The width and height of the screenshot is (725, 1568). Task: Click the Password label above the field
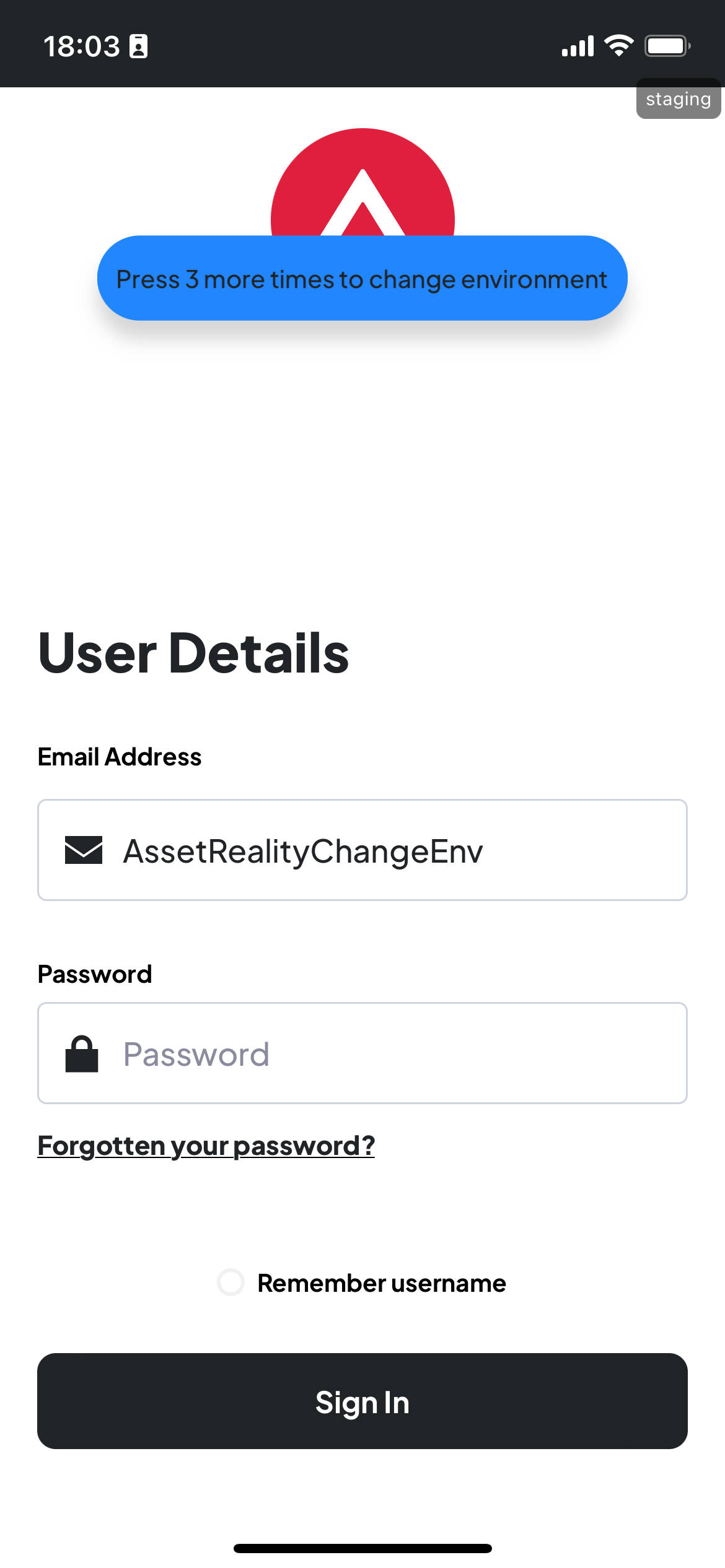tap(95, 974)
